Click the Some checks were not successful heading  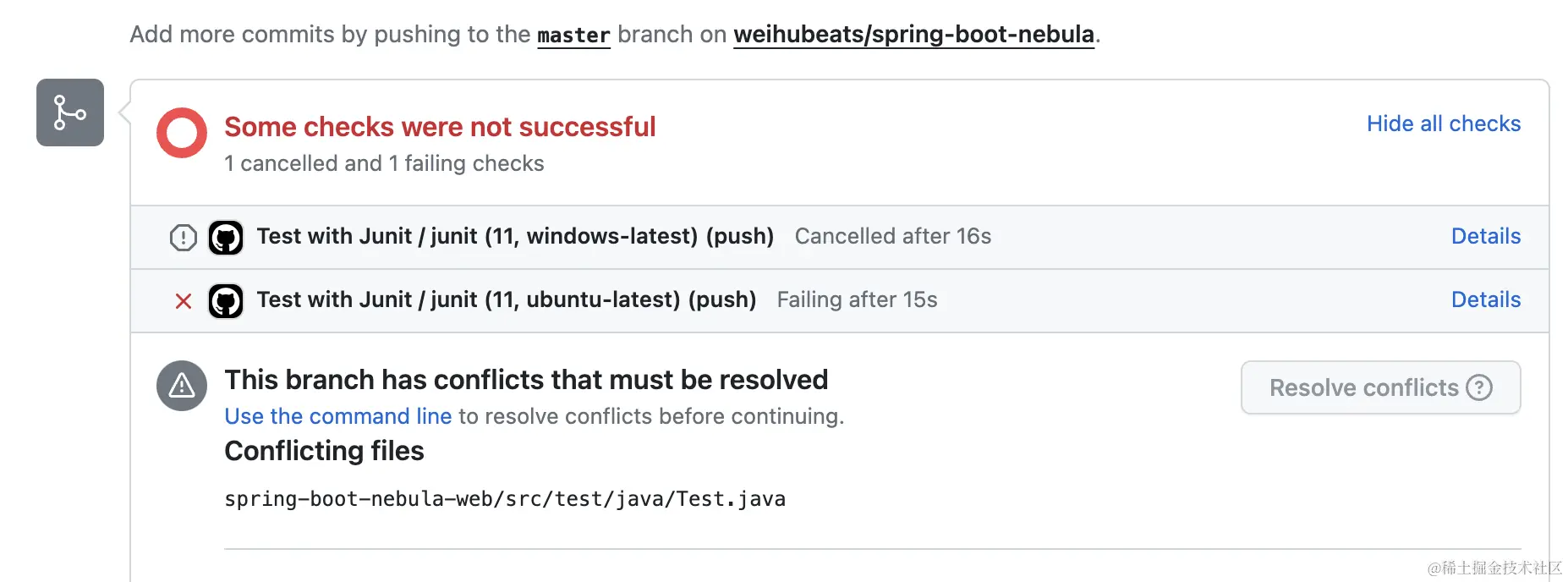(x=440, y=127)
